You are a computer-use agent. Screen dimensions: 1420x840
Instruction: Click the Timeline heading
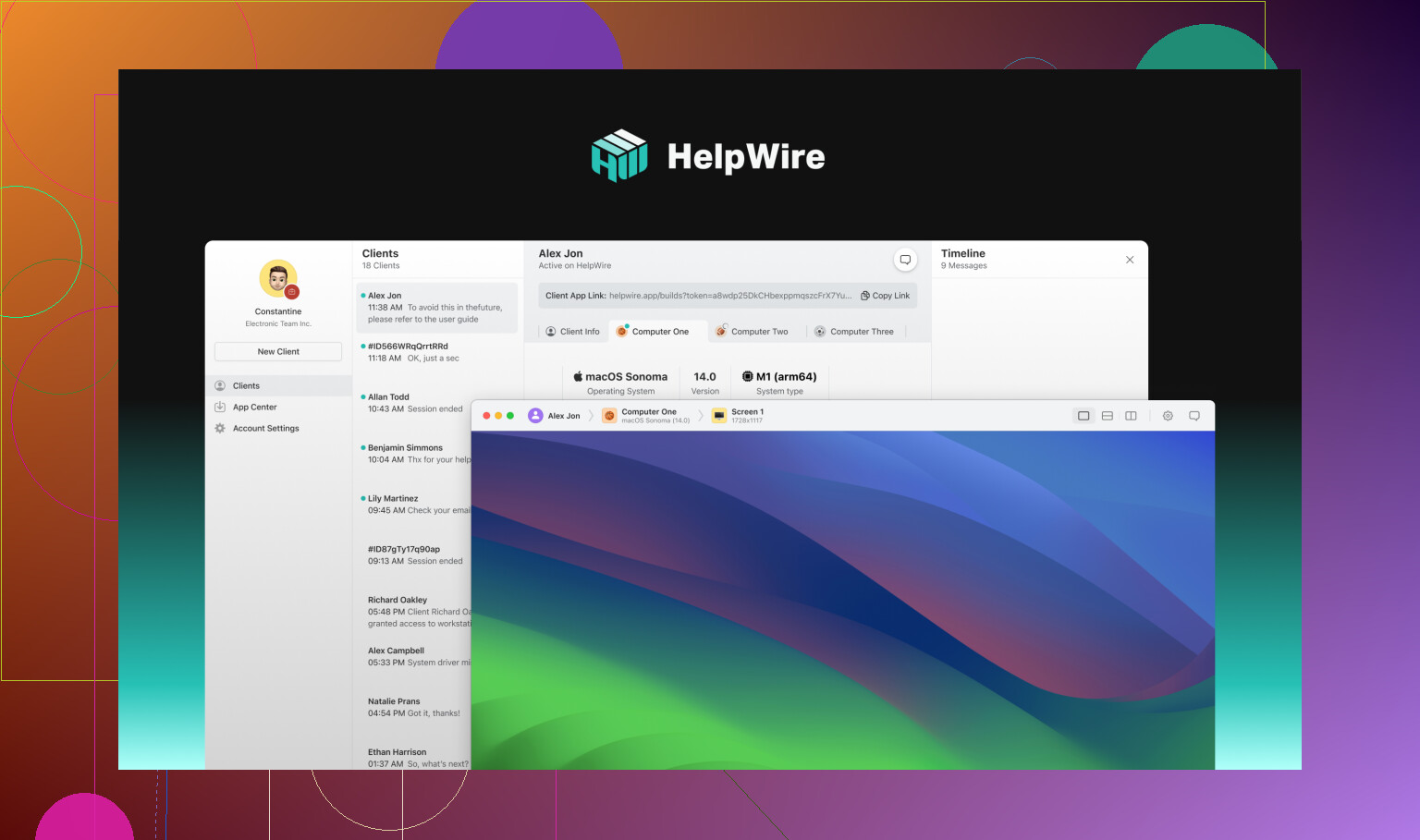pyautogui.click(x=963, y=253)
